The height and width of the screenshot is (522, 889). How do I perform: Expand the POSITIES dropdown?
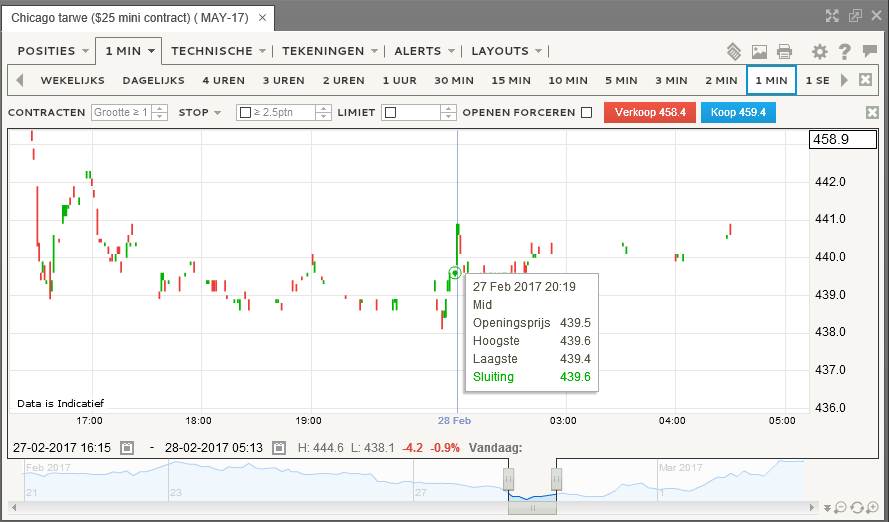(53, 51)
